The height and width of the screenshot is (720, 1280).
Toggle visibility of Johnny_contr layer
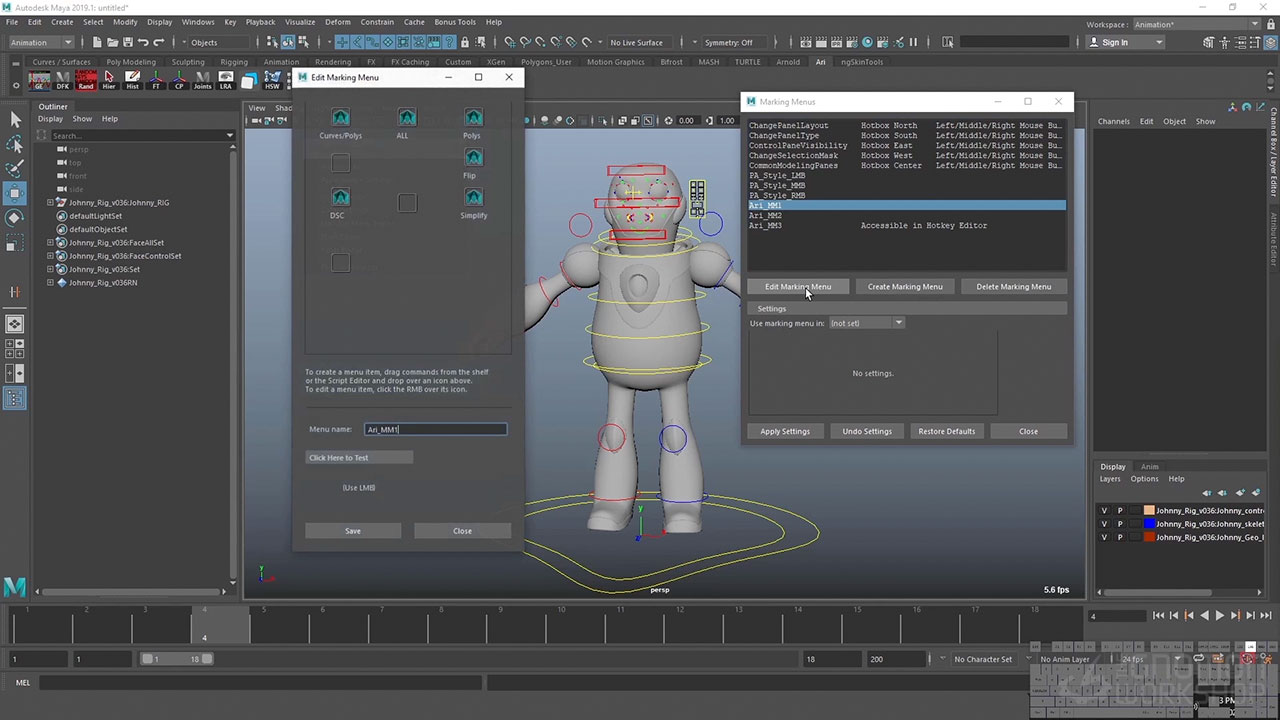click(1104, 510)
